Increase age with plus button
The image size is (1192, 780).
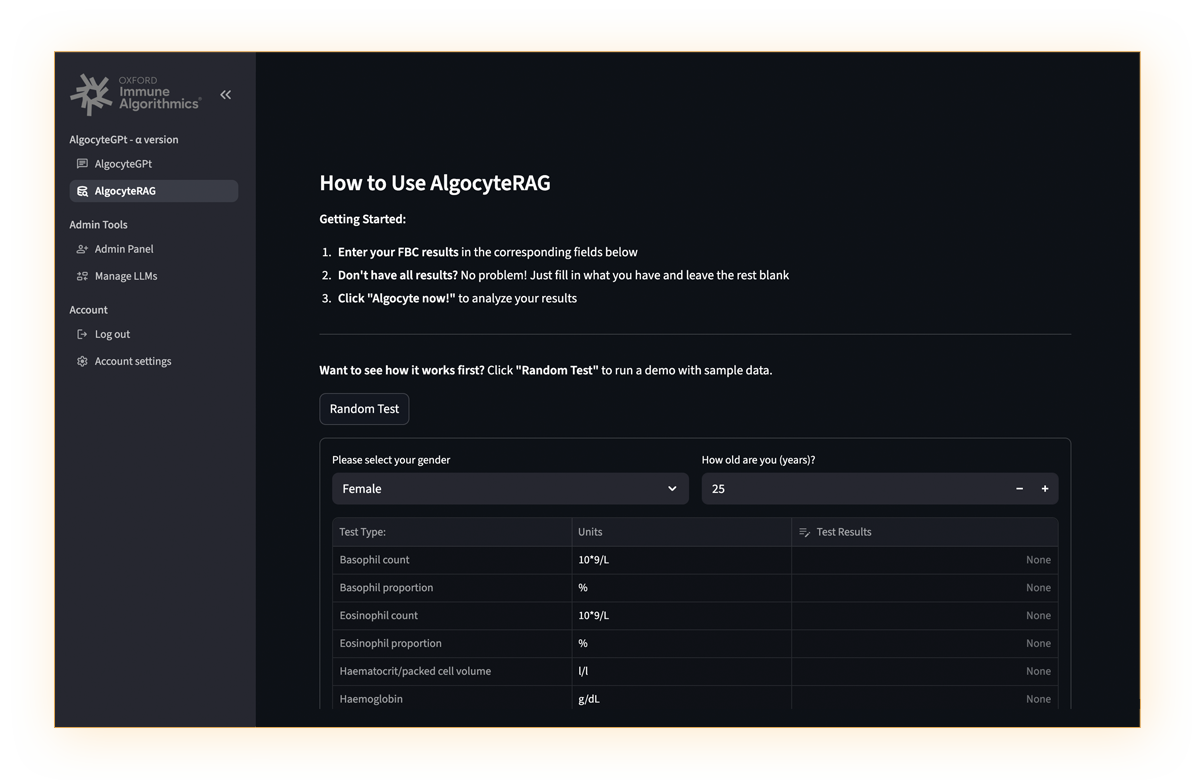click(x=1045, y=489)
